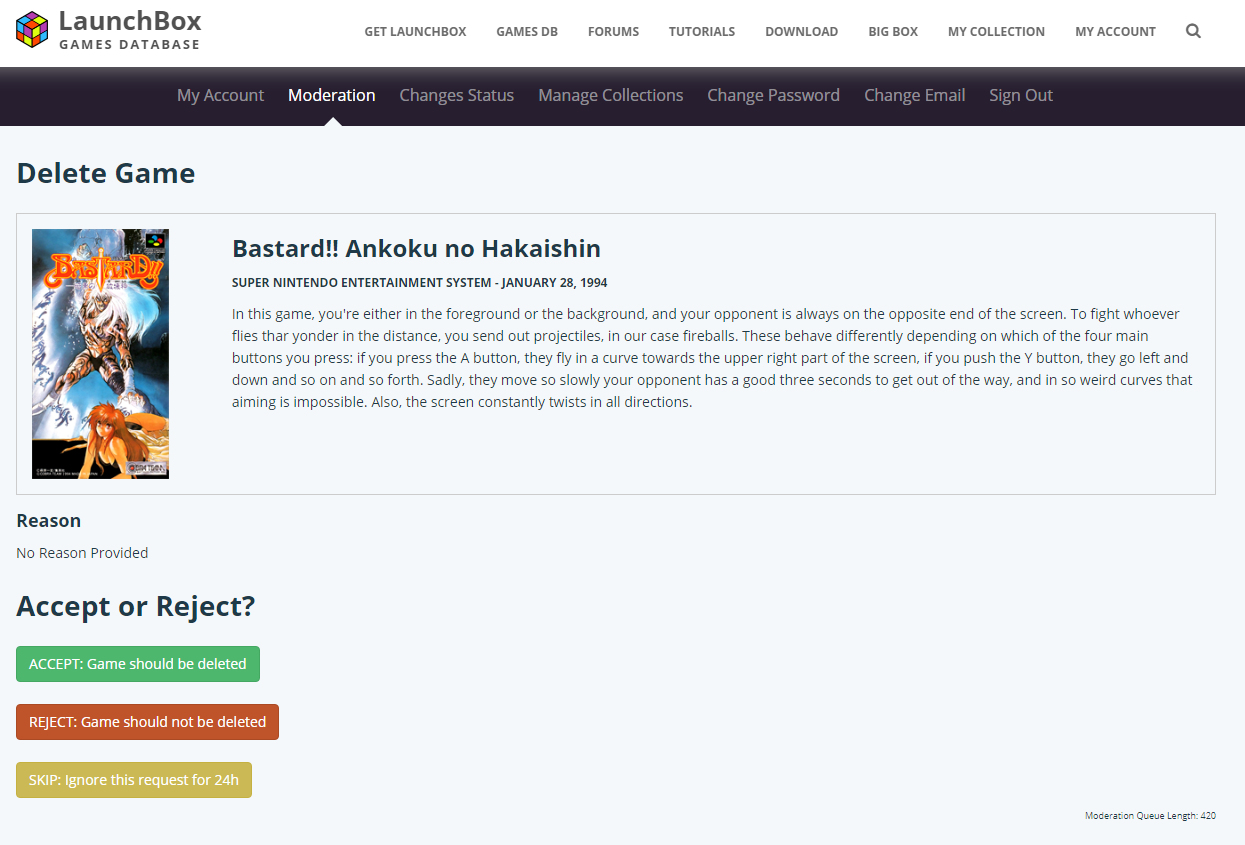The height and width of the screenshot is (845, 1245).
Task: Select the Moderation tab
Action: (x=331, y=95)
